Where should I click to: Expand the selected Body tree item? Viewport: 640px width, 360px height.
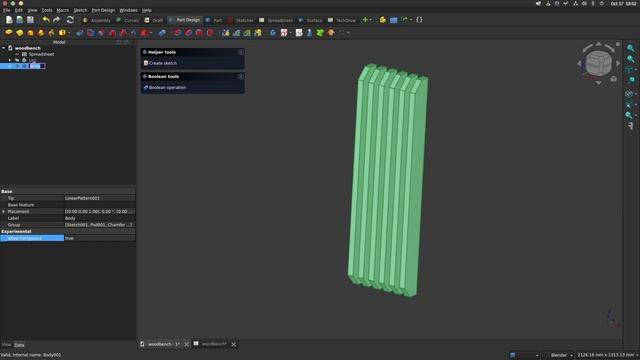(x=10, y=66)
